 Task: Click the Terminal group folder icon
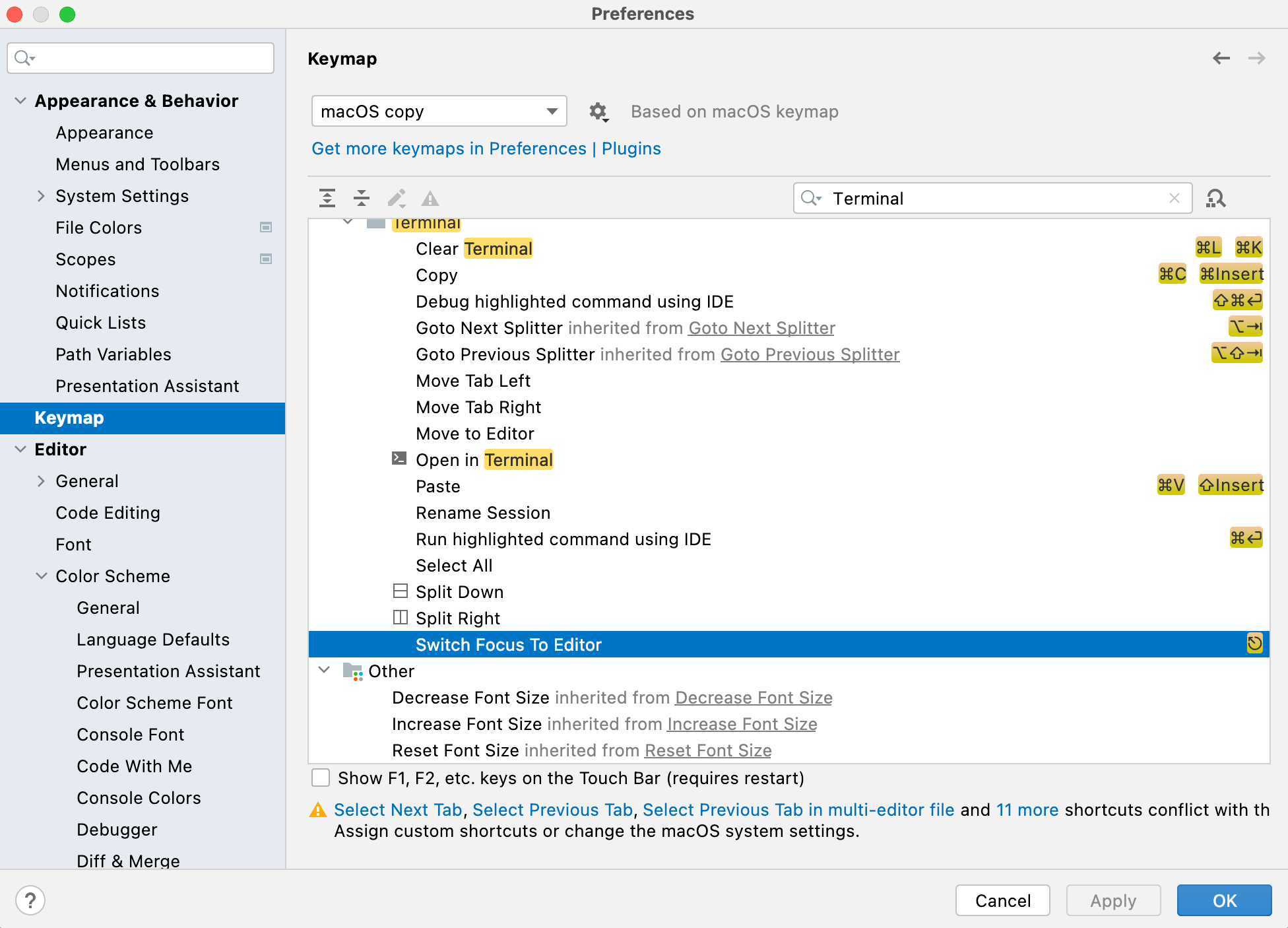[x=376, y=222]
